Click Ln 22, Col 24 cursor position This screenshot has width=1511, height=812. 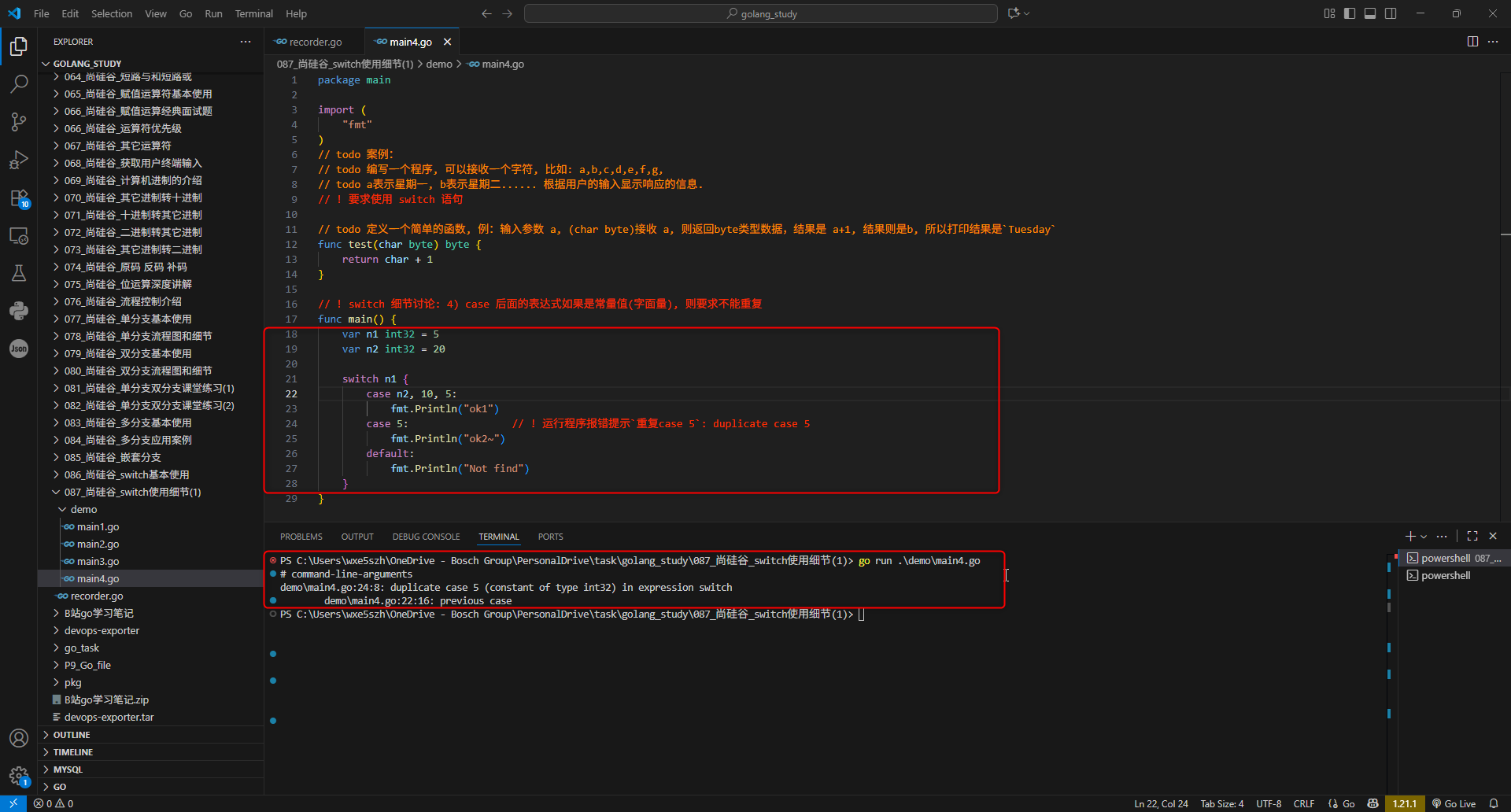coord(1161,803)
